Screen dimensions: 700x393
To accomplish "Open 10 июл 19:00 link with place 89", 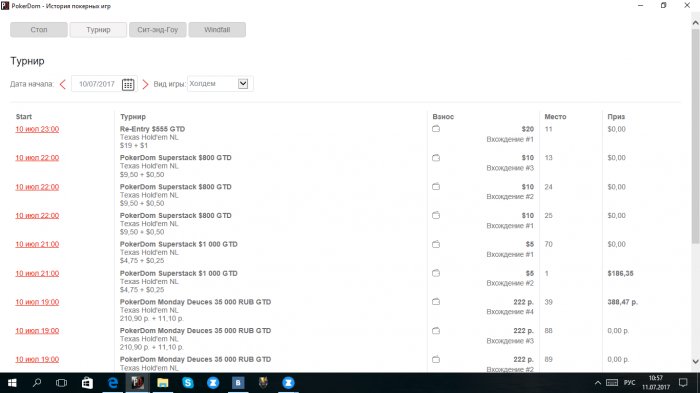I will 37,359.
